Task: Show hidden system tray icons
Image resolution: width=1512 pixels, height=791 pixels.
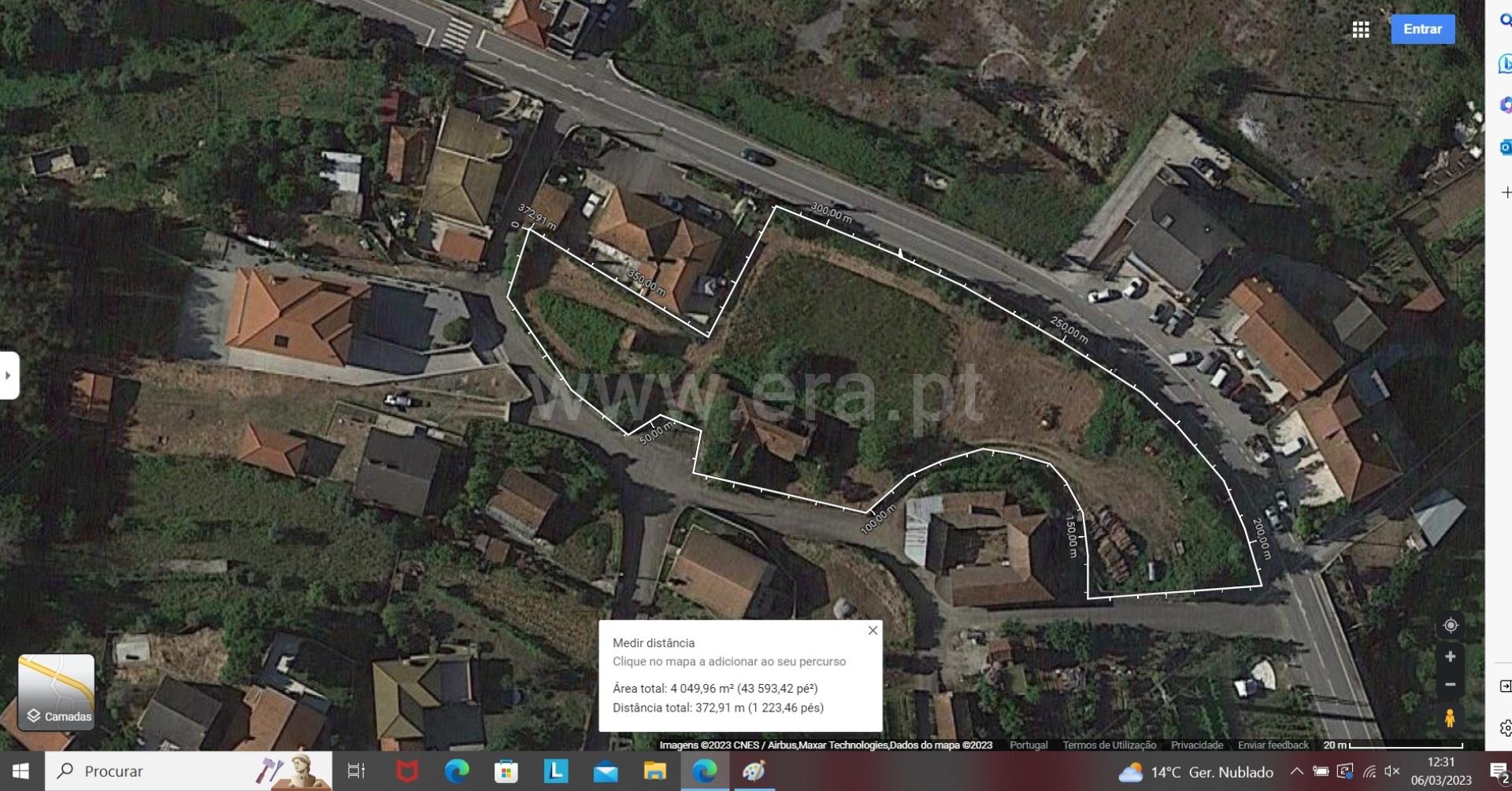Action: pos(1296,771)
